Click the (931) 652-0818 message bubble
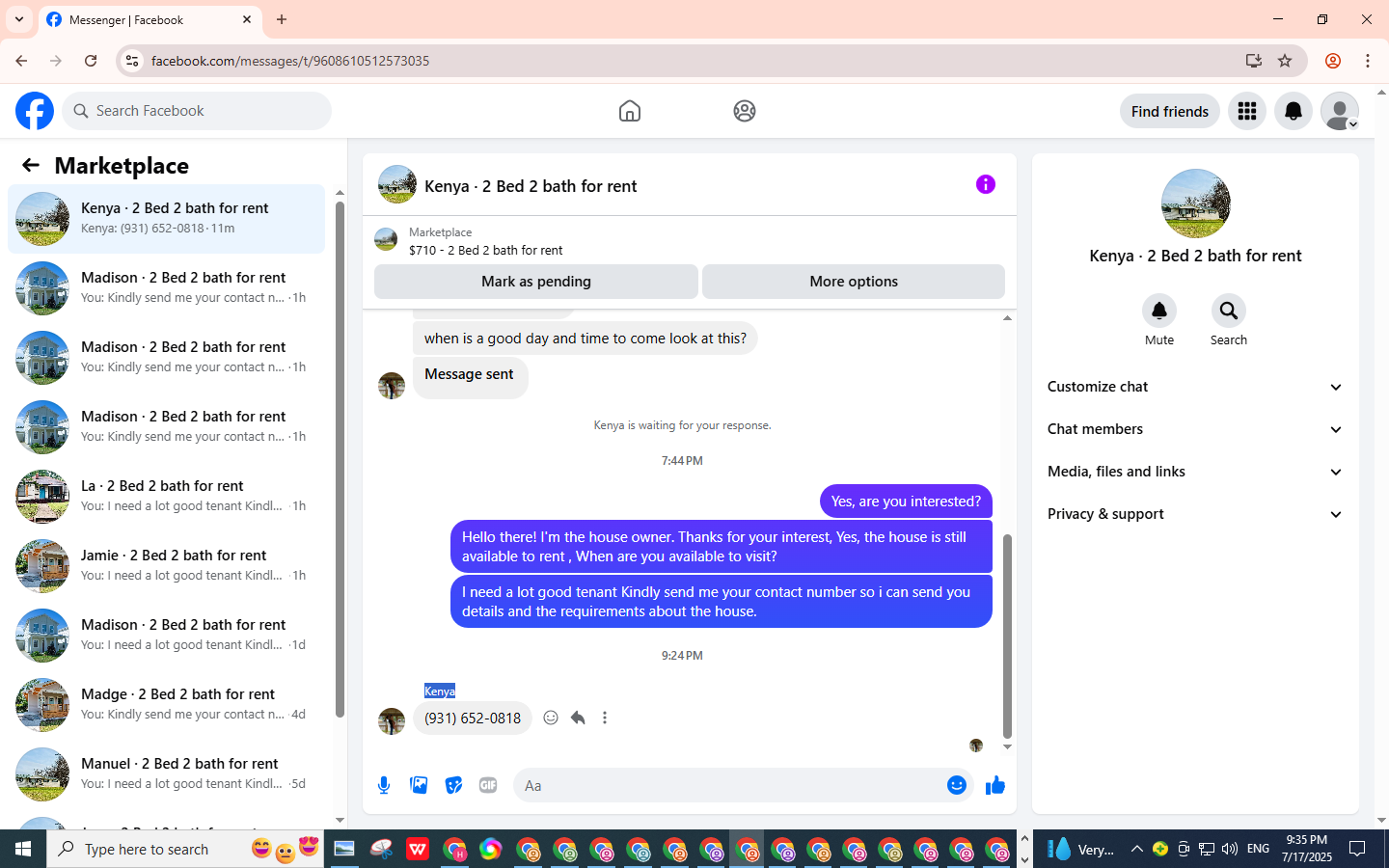 [x=473, y=718]
